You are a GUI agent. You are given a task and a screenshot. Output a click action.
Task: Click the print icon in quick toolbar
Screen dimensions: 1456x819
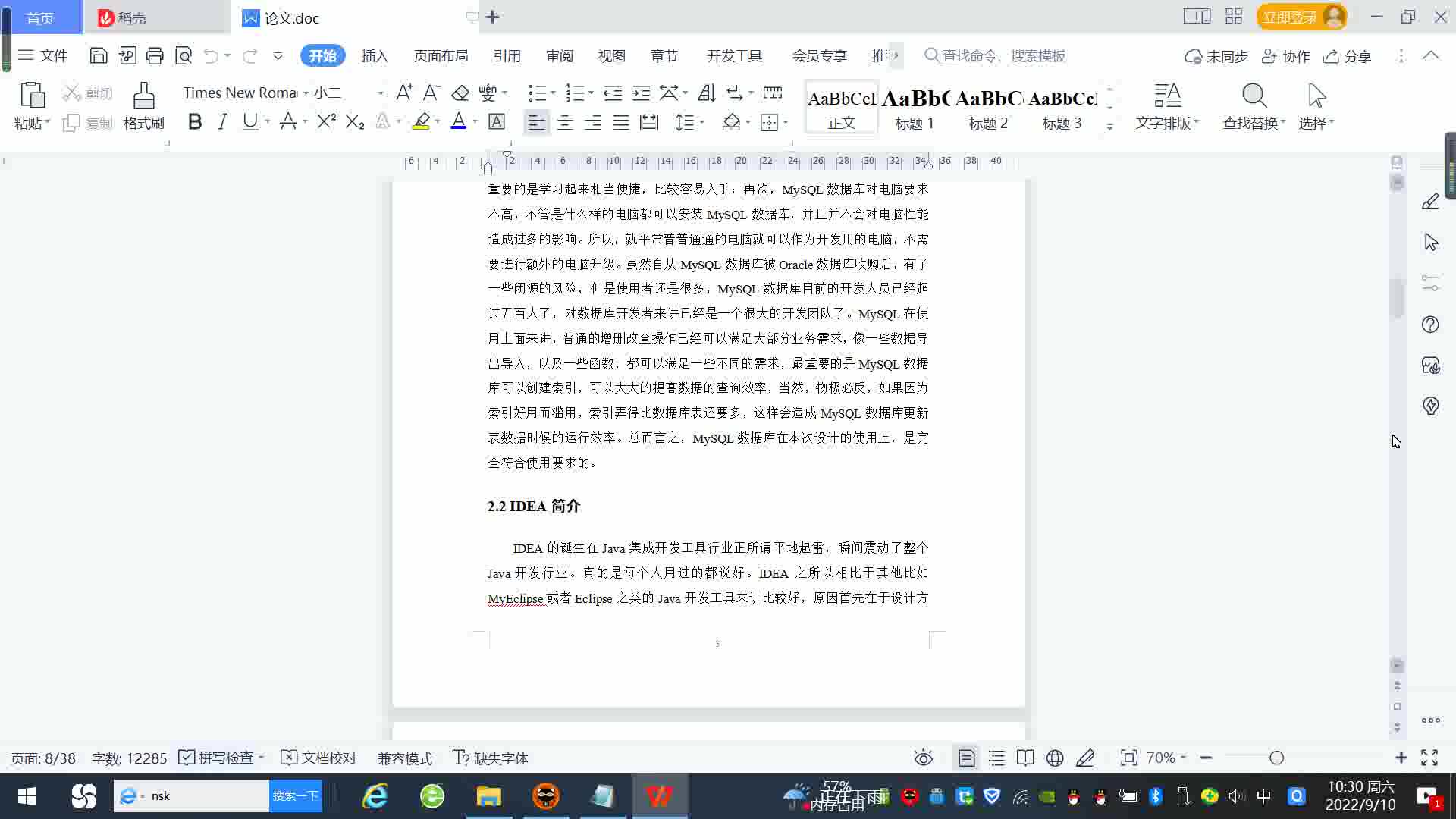point(155,55)
